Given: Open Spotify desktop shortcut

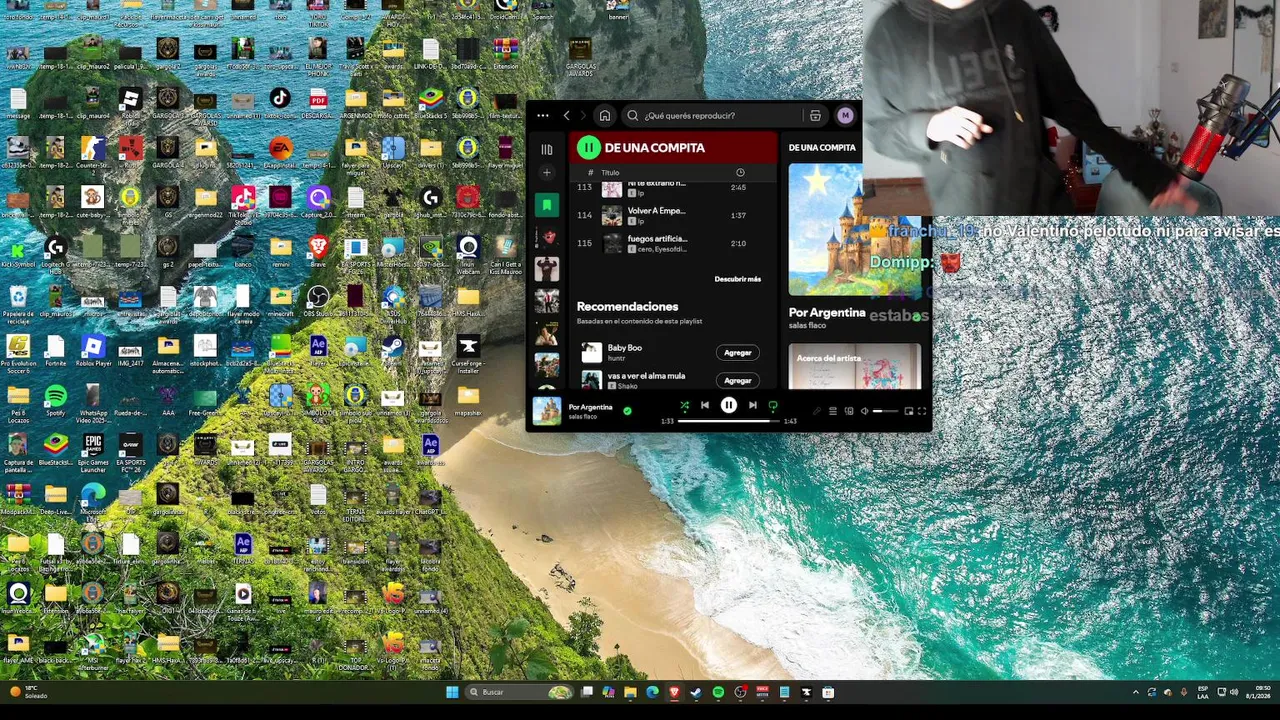Looking at the screenshot, I should [55, 400].
